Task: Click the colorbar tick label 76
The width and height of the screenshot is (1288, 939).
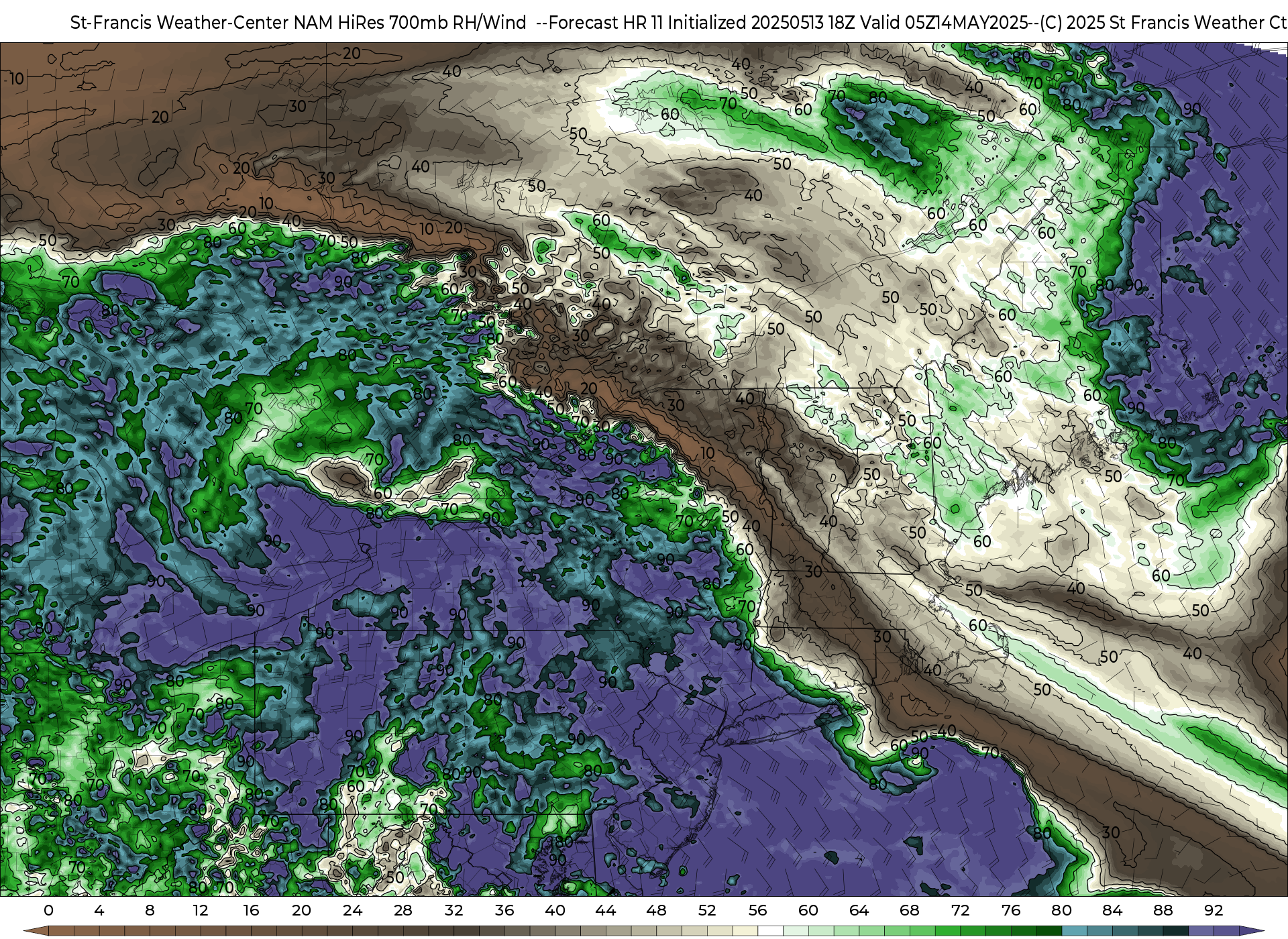Action: [1011, 910]
